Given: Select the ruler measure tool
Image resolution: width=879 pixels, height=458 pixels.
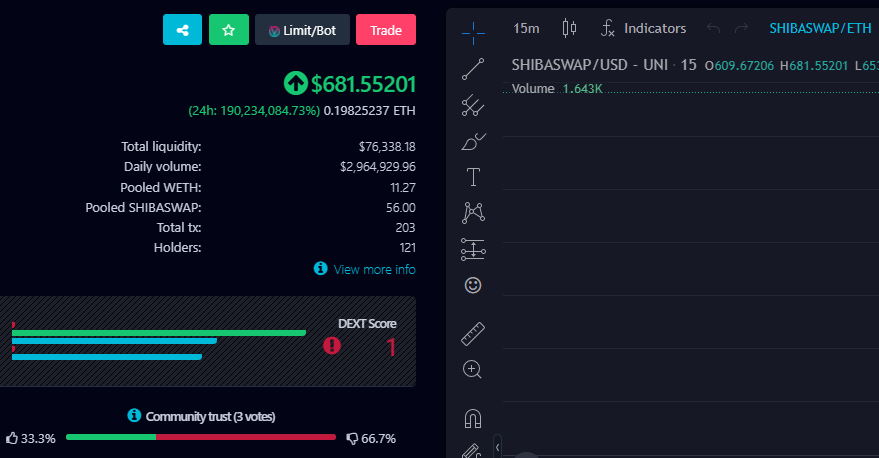Looking at the screenshot, I should coord(473,334).
